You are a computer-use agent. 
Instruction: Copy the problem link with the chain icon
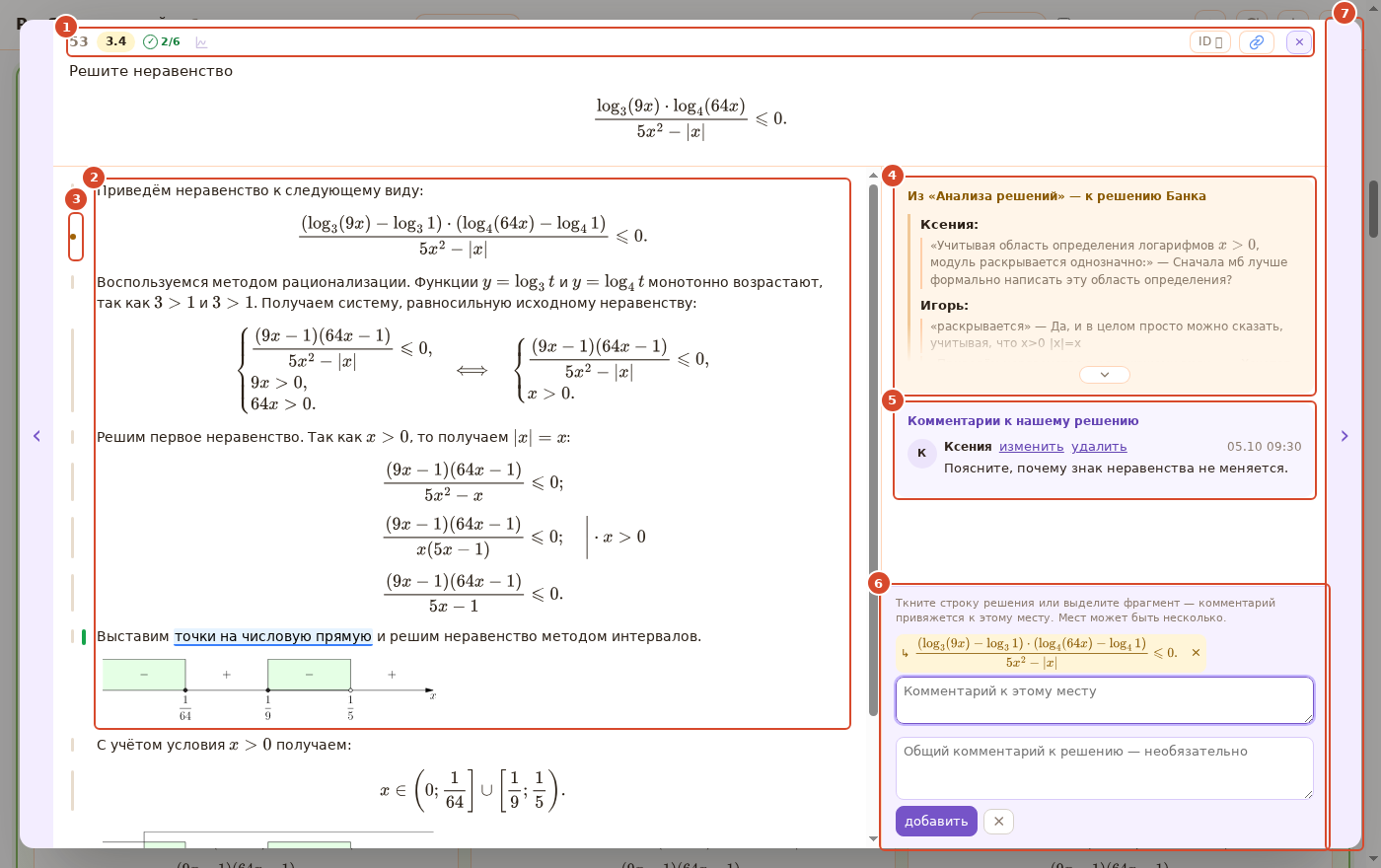1256,42
